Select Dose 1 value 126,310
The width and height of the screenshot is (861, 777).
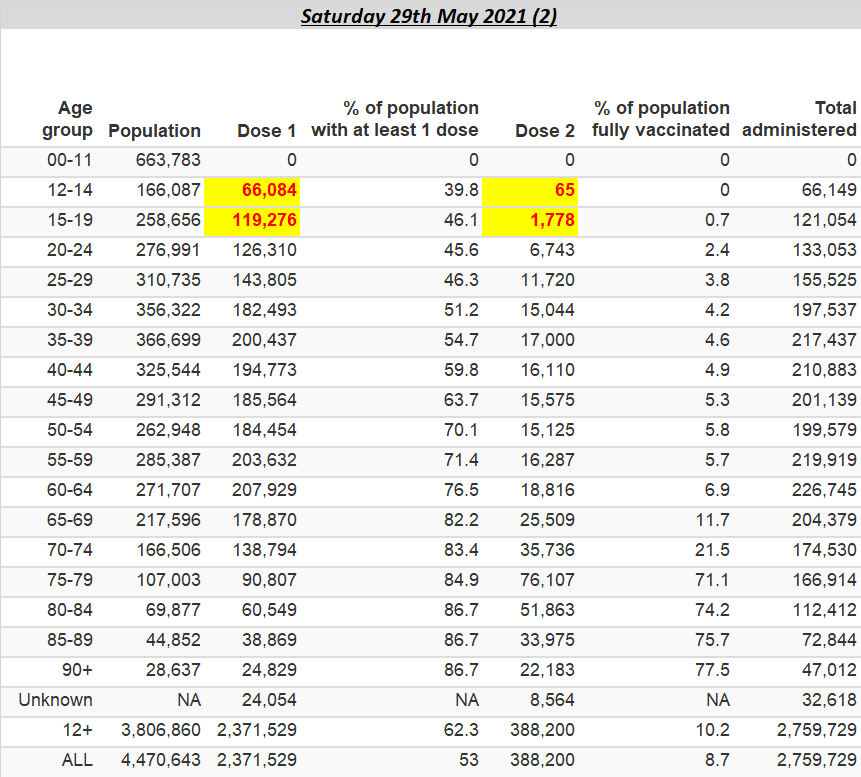tap(265, 250)
